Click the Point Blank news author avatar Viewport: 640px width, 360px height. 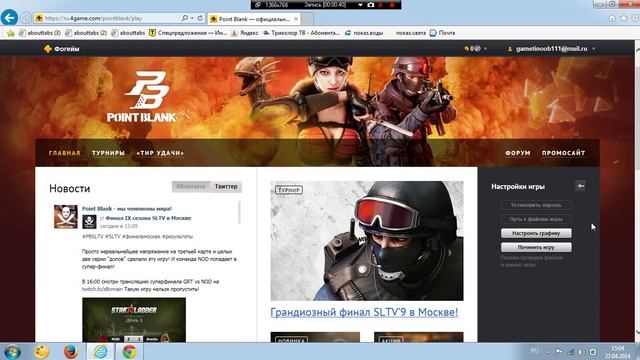coord(66,216)
